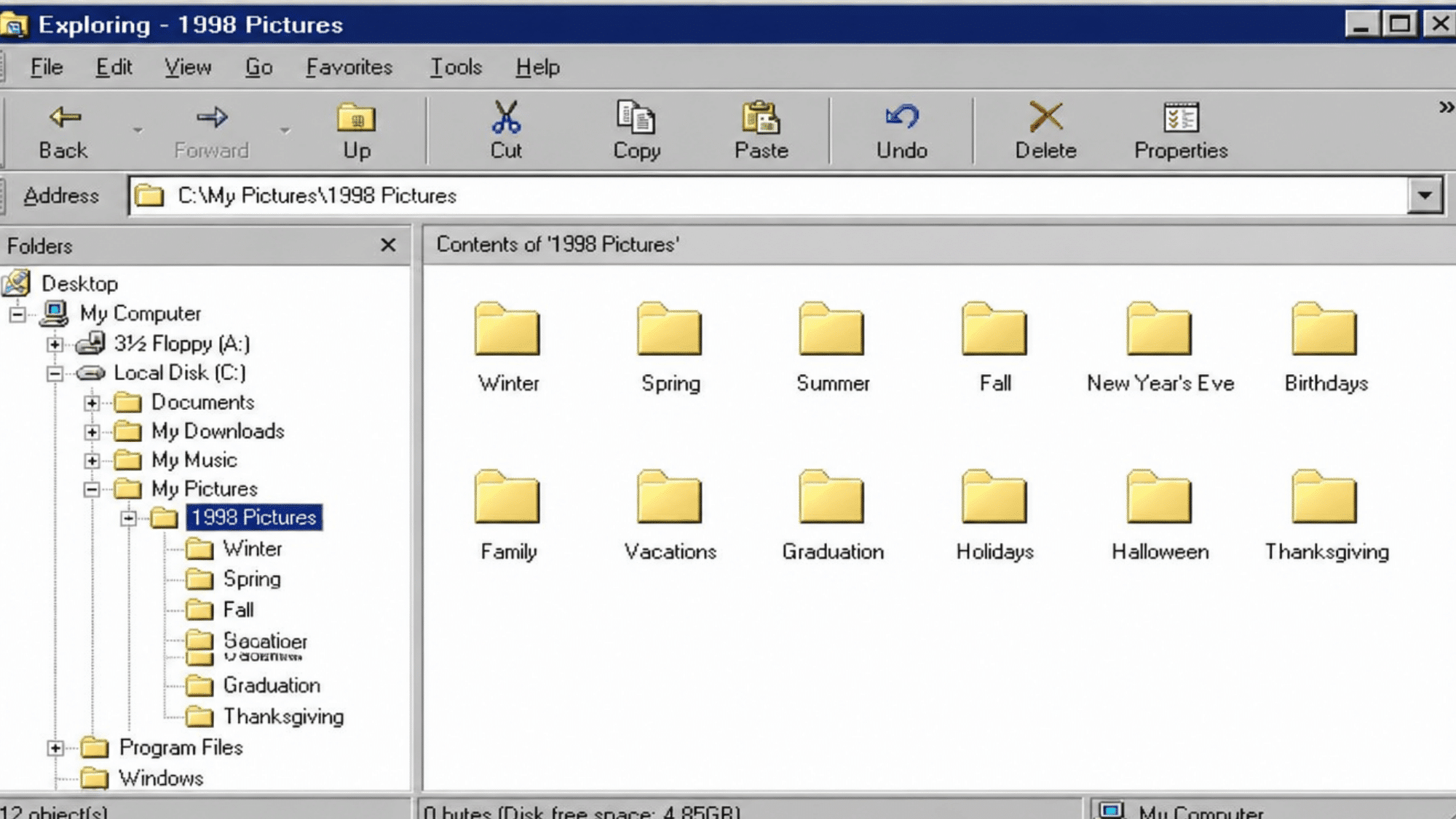Image resolution: width=1456 pixels, height=819 pixels.
Task: Select Local Disk (C:) in tree
Action: point(180,373)
